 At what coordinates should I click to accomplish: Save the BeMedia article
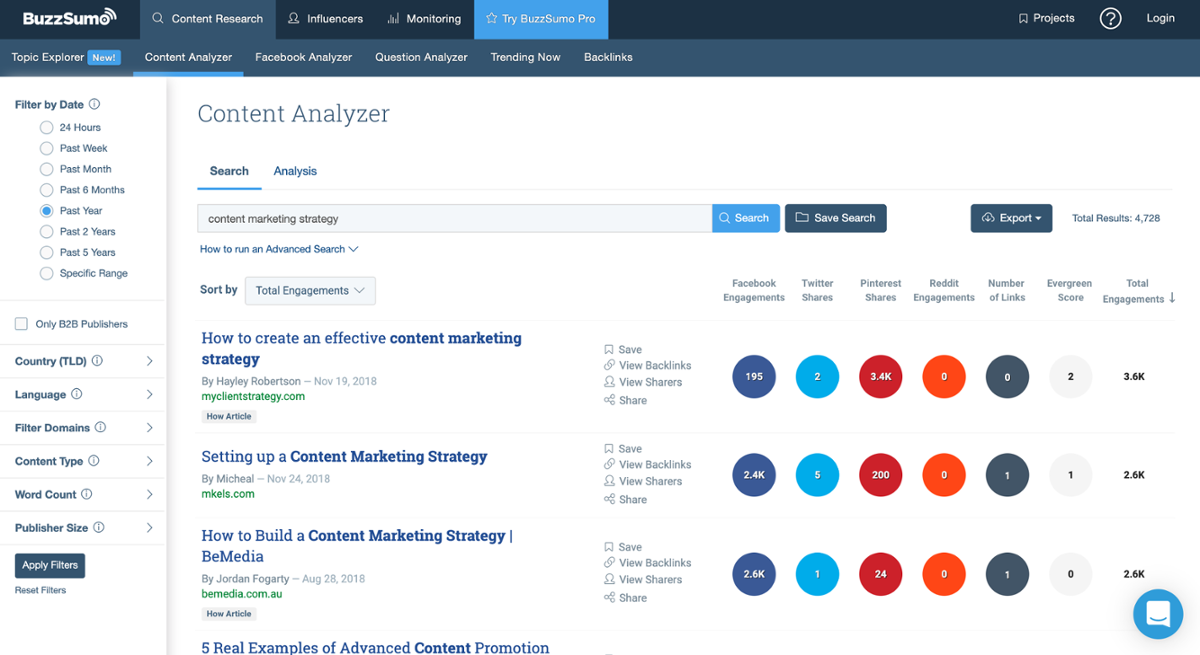click(623, 547)
